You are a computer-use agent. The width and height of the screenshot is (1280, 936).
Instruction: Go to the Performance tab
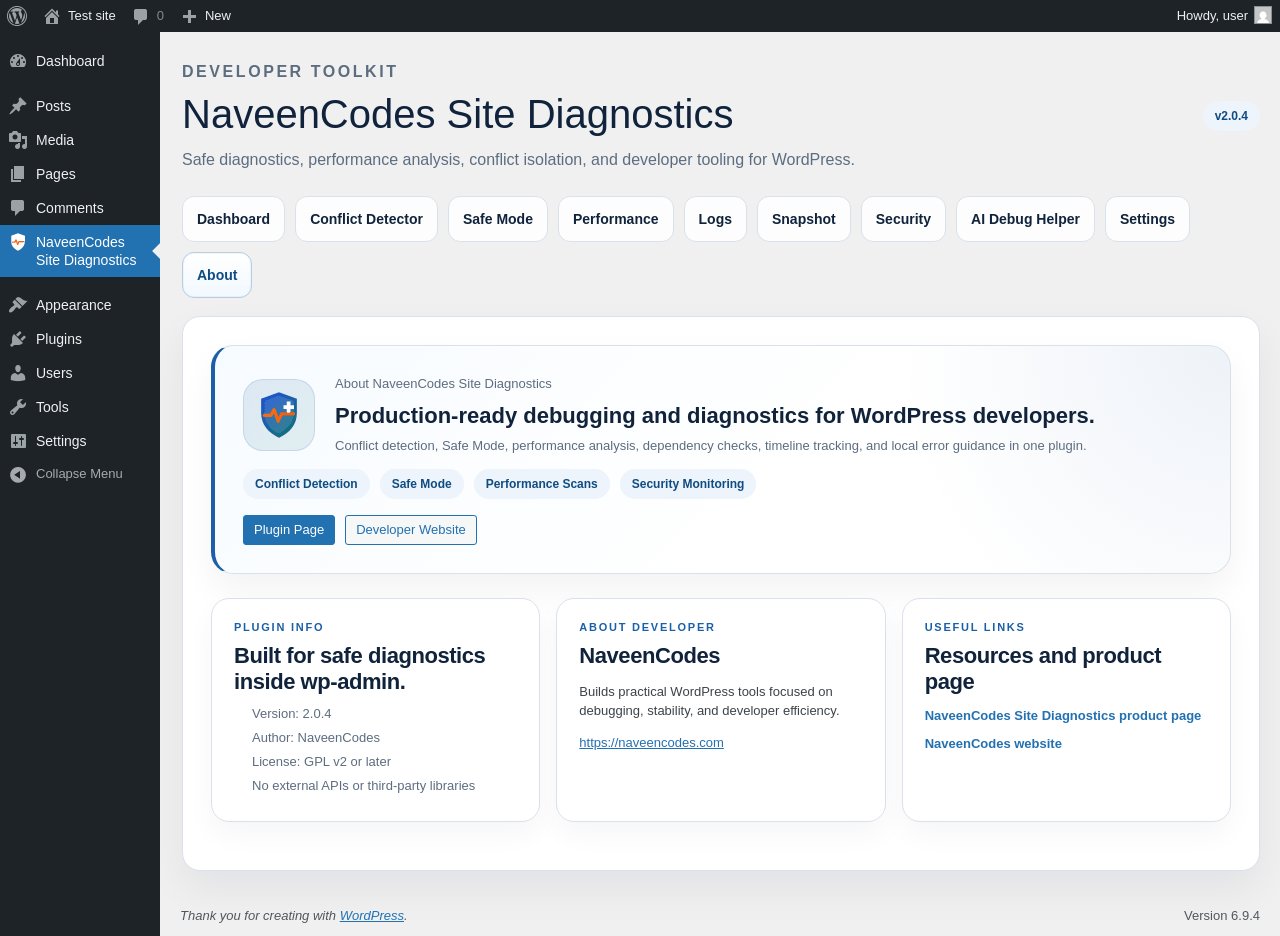616,219
